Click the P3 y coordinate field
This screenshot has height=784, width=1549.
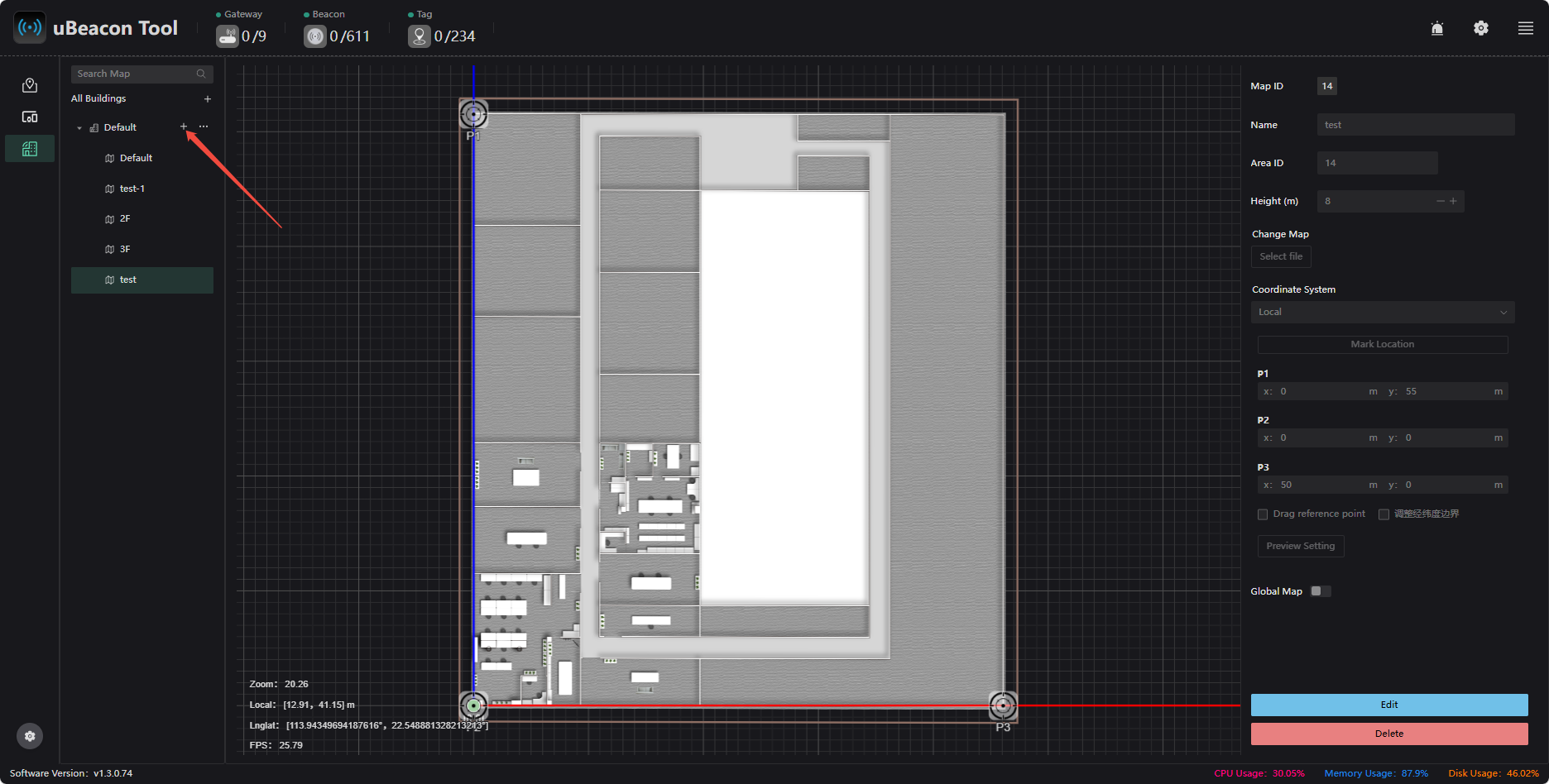[x=1446, y=485]
